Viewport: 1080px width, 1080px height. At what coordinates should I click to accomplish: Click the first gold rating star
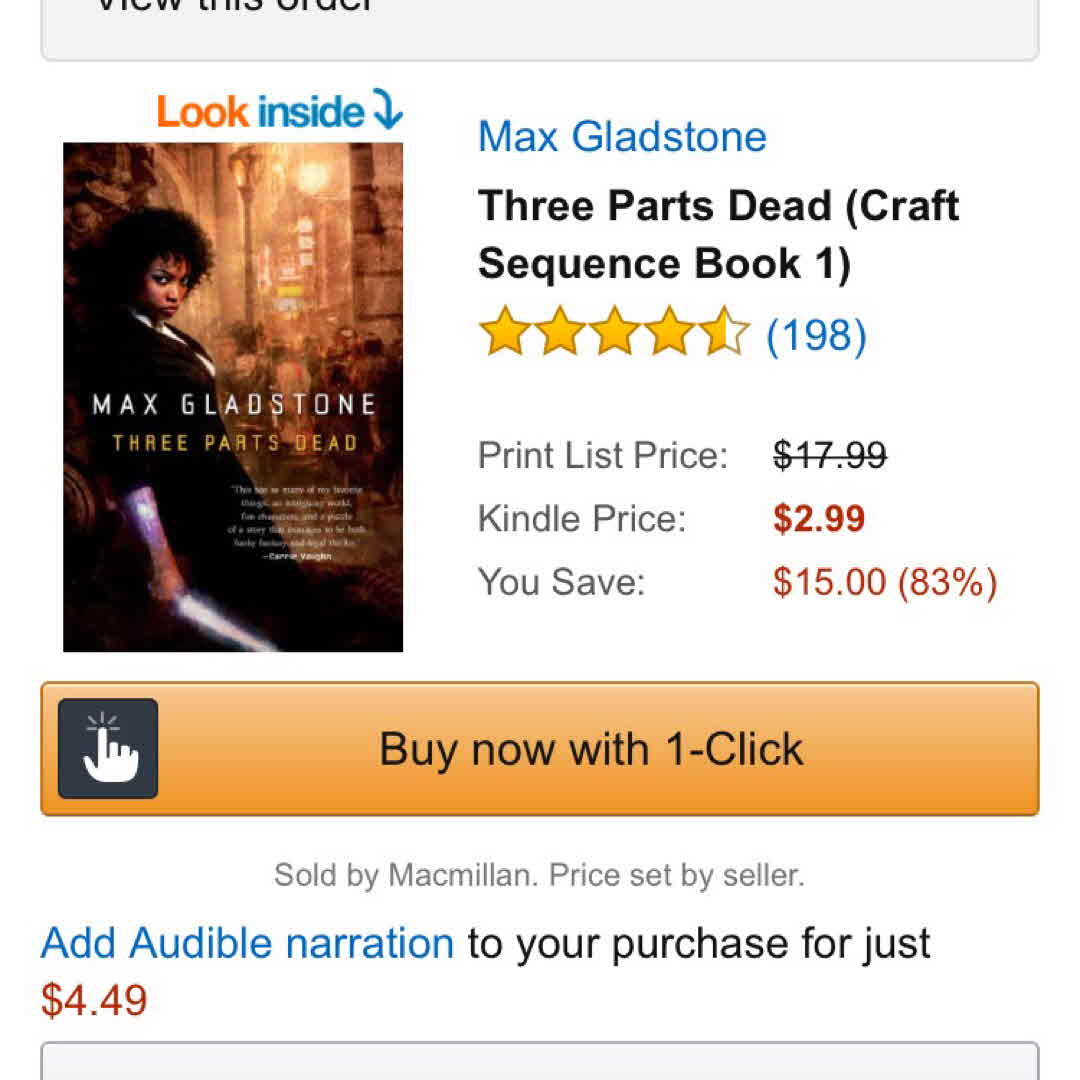tap(502, 333)
